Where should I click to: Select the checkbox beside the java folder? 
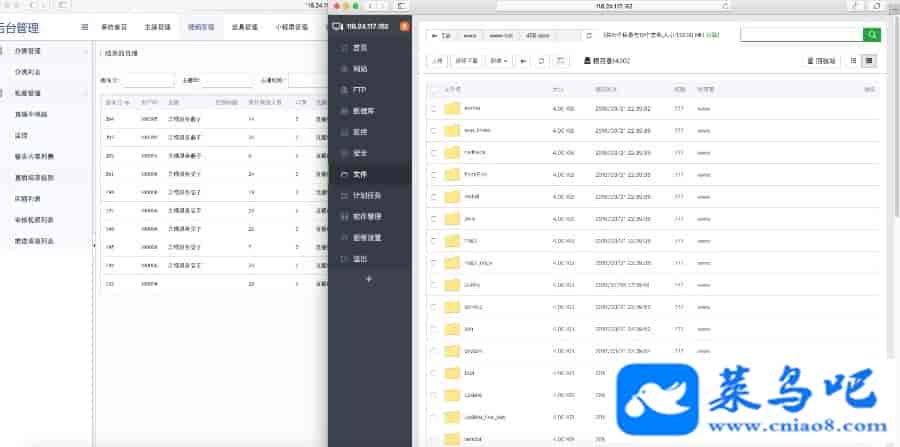pyautogui.click(x=433, y=218)
